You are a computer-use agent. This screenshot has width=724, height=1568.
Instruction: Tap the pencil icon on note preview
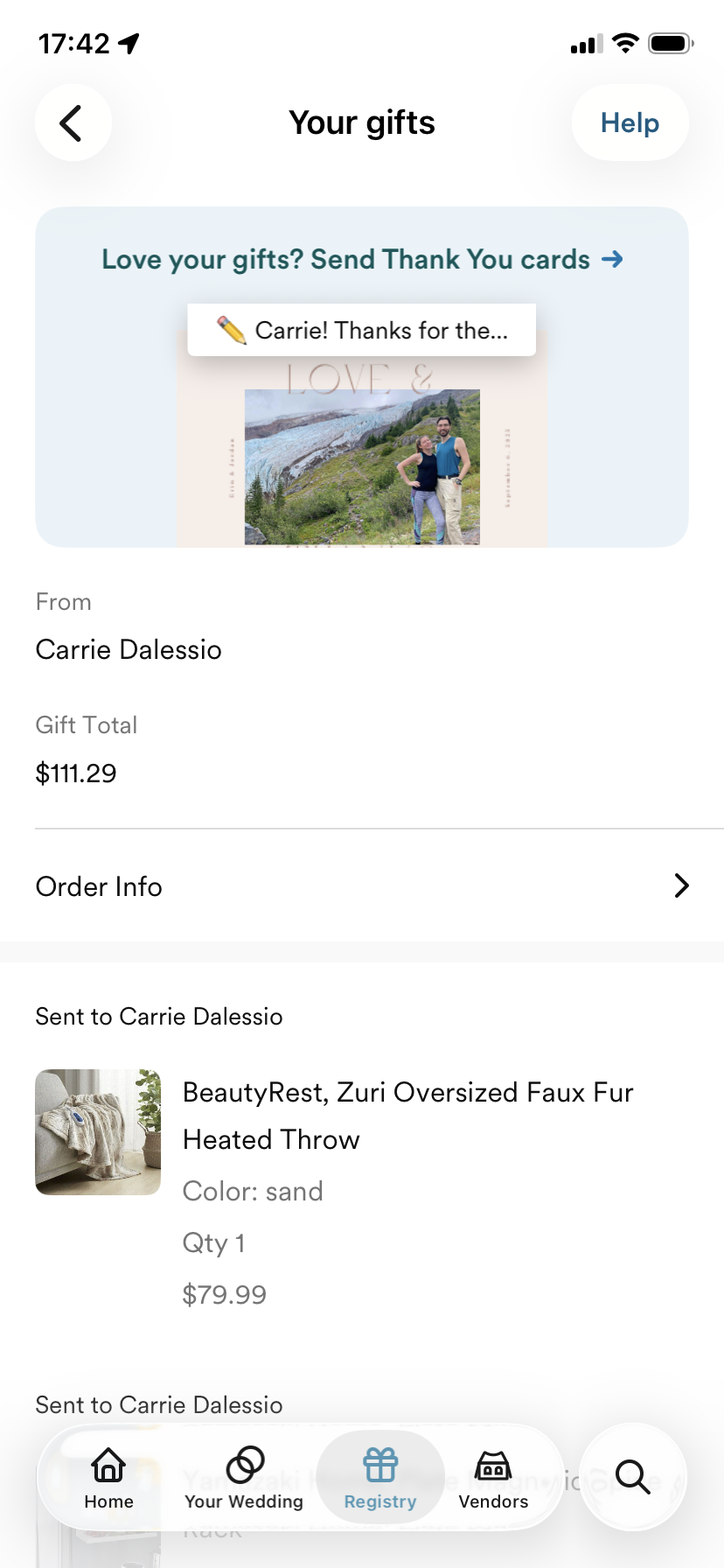231,330
